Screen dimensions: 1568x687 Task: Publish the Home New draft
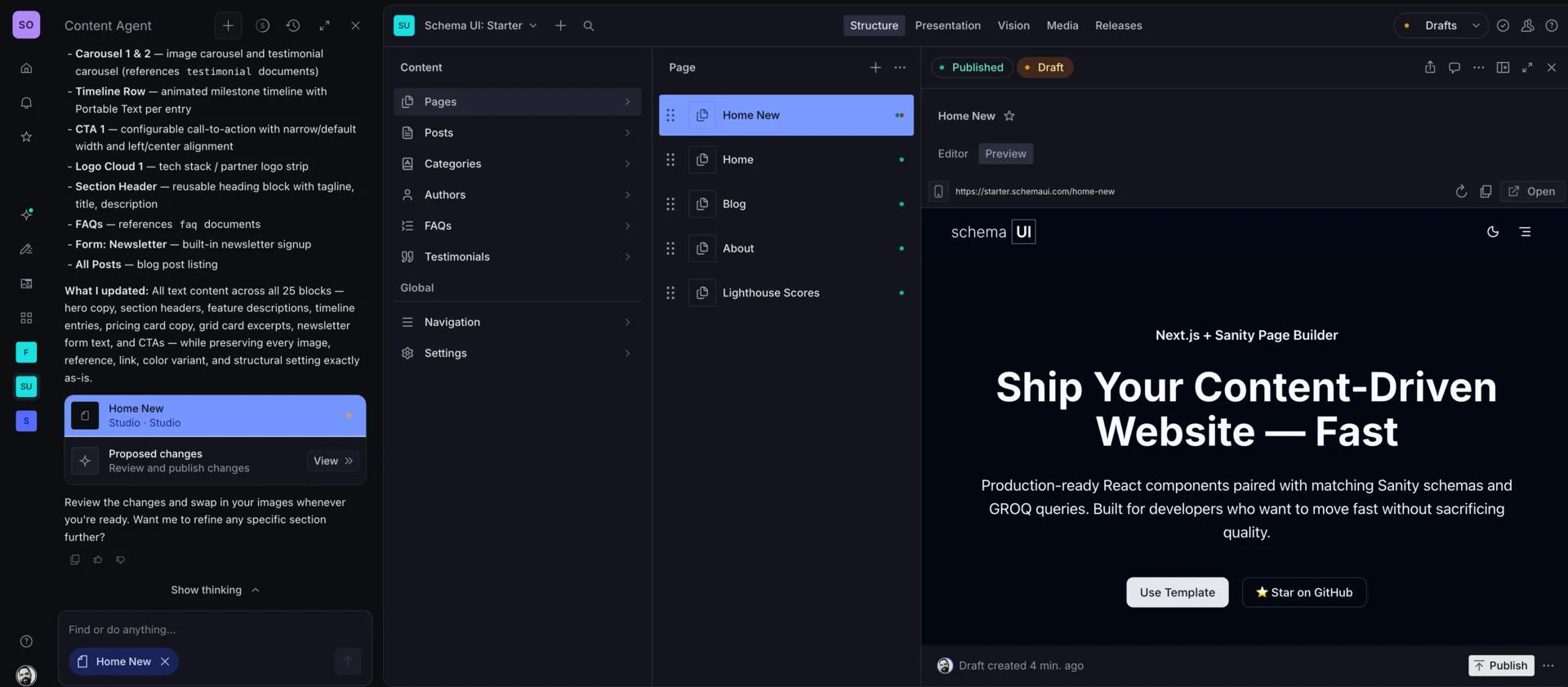1501,666
